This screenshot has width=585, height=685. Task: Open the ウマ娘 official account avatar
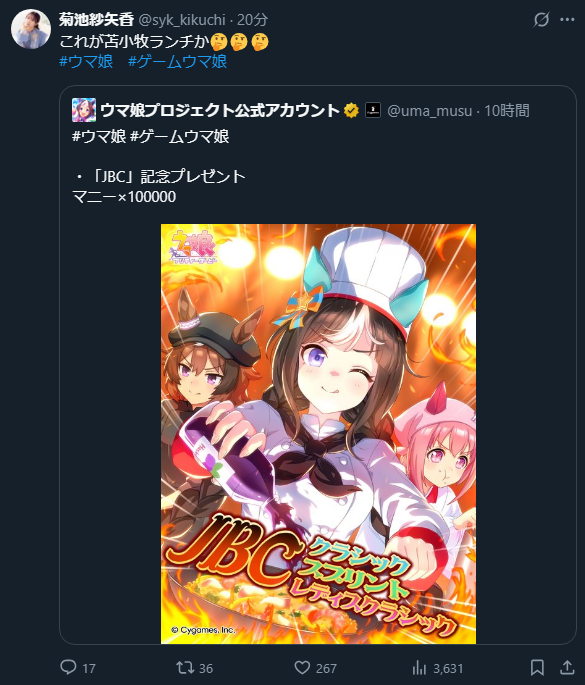(x=84, y=110)
